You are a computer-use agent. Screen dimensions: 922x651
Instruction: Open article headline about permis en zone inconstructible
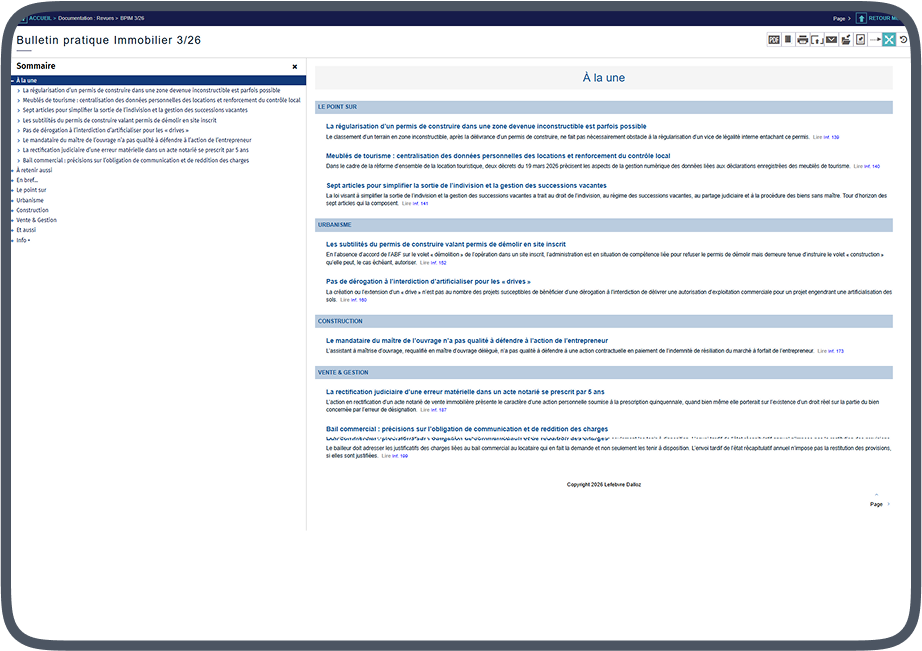[486, 126]
